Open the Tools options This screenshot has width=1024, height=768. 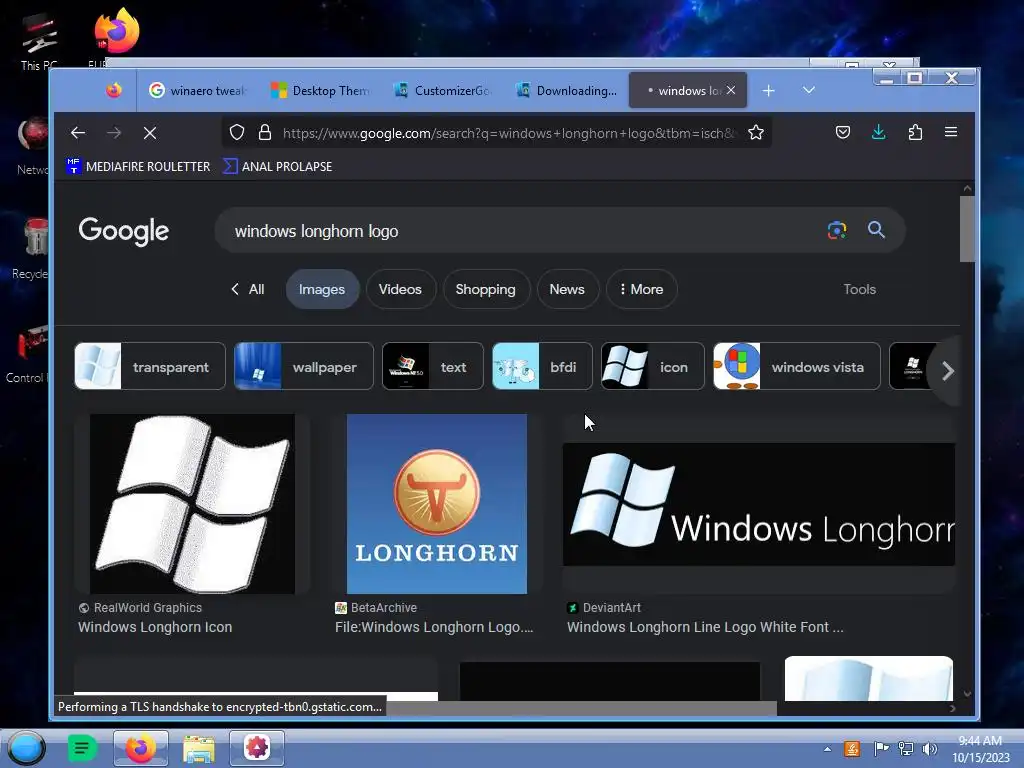[x=859, y=289]
